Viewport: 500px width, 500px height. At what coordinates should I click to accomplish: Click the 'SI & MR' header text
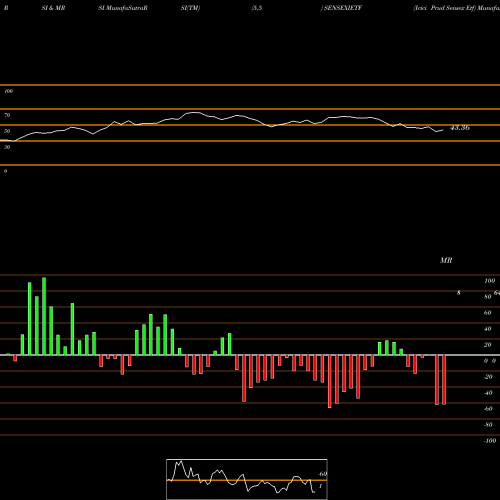(x=53, y=8)
